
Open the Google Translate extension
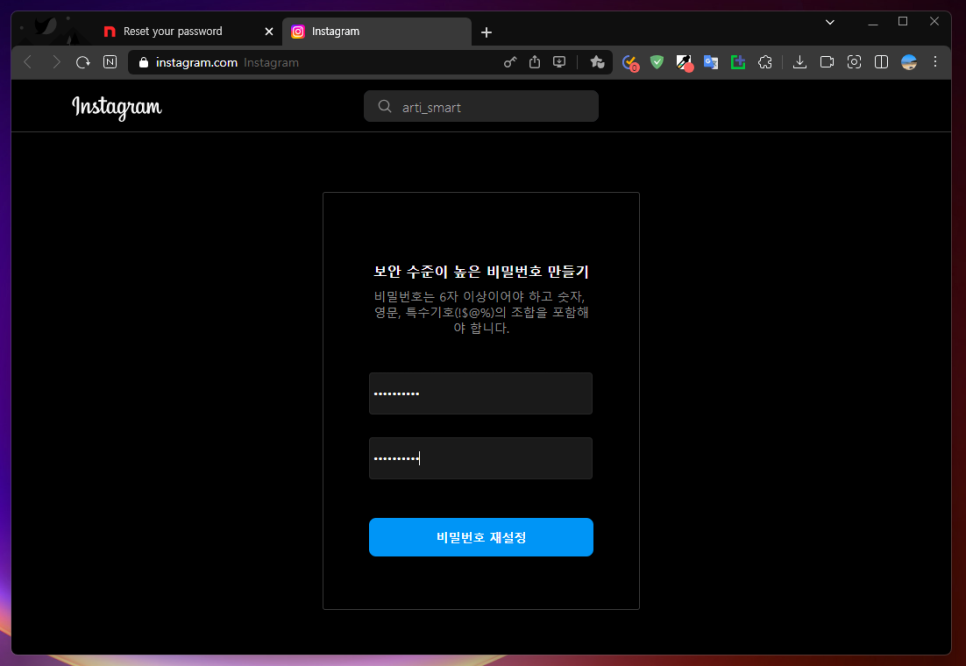point(711,62)
